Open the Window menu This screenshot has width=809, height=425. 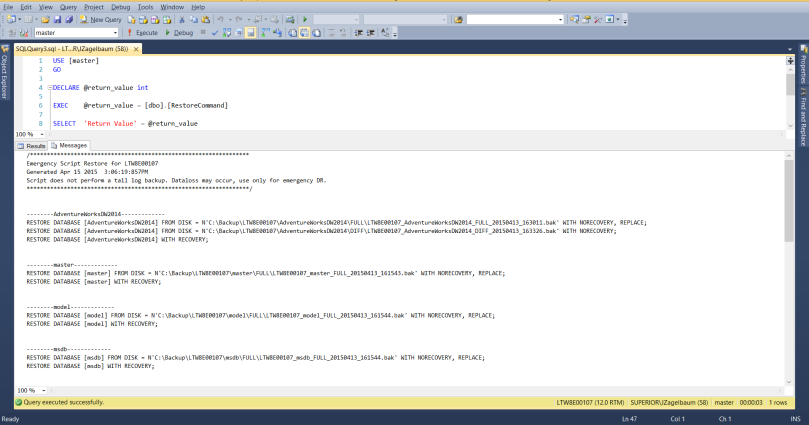(x=172, y=7)
